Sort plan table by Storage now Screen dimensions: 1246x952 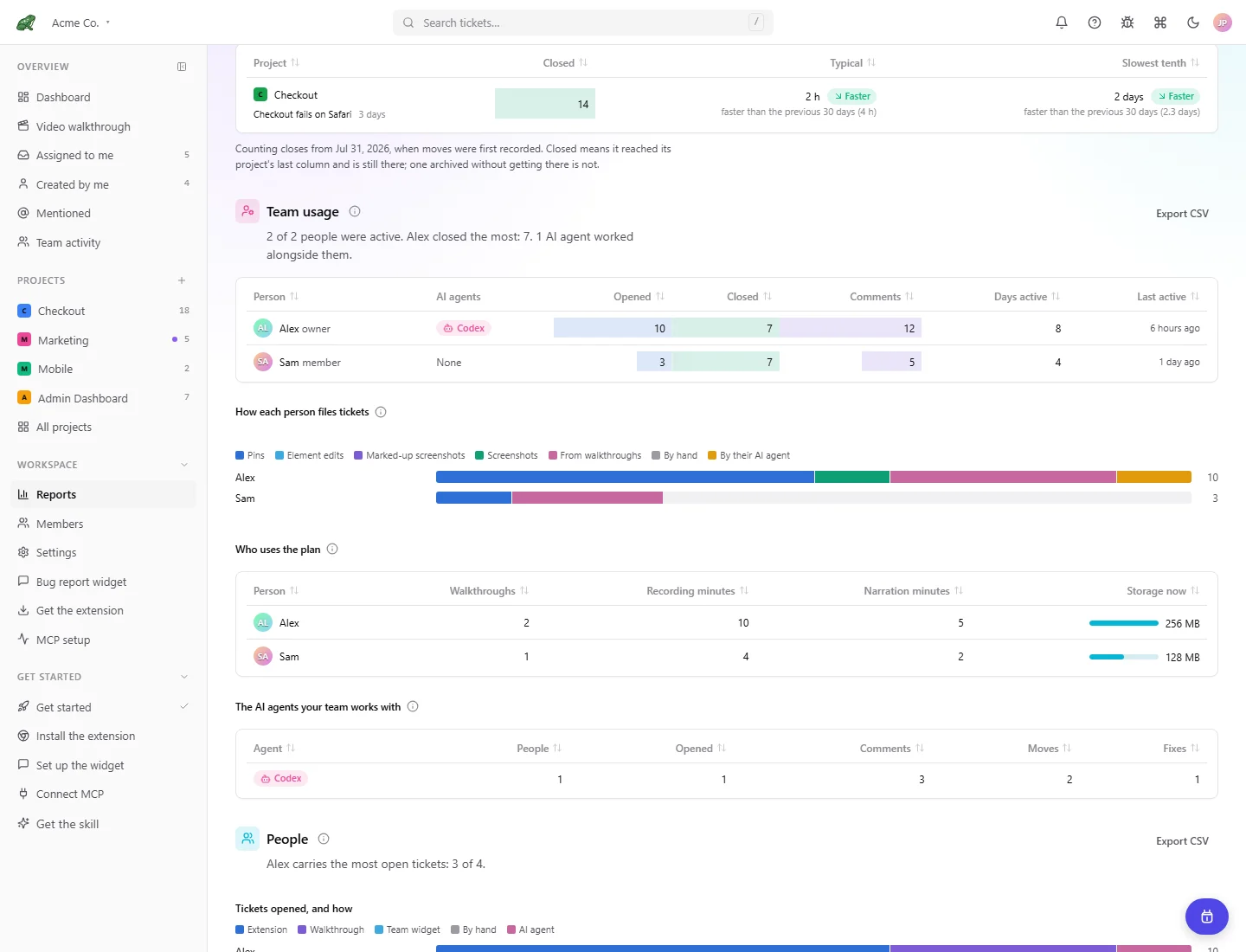click(x=1163, y=590)
